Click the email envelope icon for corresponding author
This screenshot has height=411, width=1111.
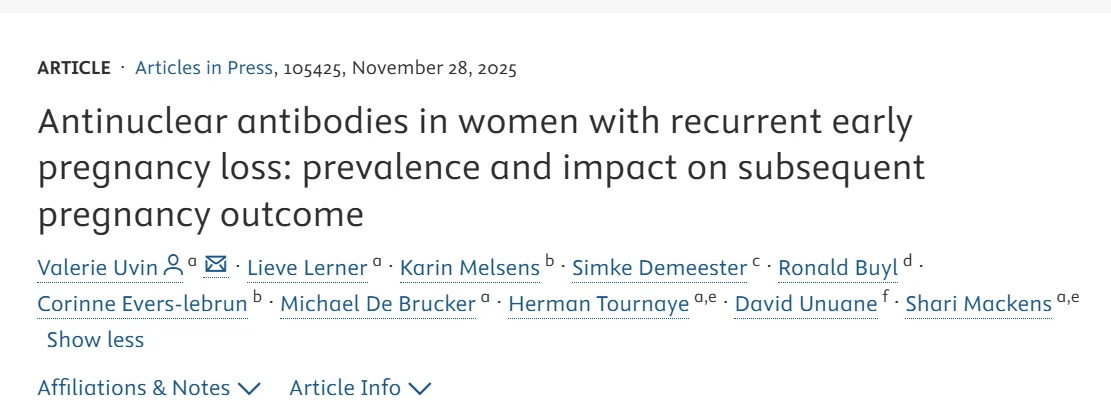point(215,265)
